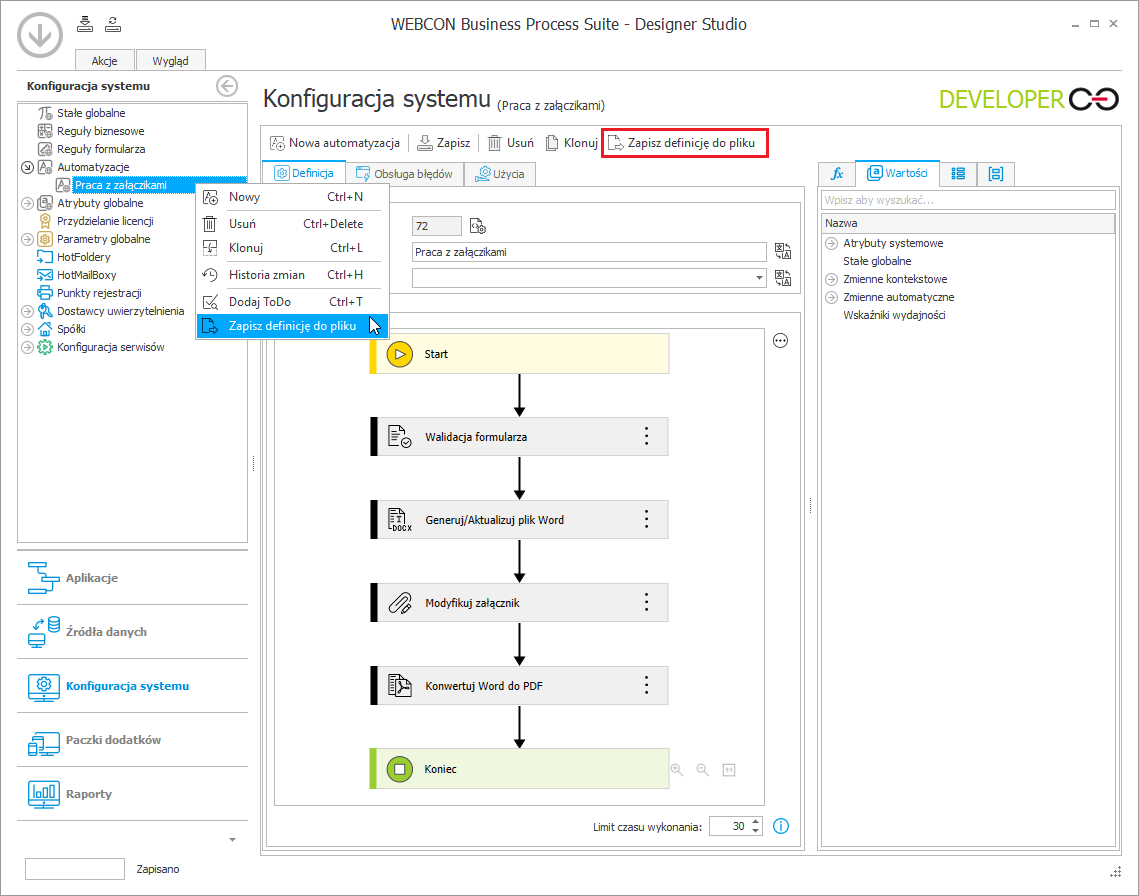Expand Zmienne kontekstowe in values list

pos(832,279)
